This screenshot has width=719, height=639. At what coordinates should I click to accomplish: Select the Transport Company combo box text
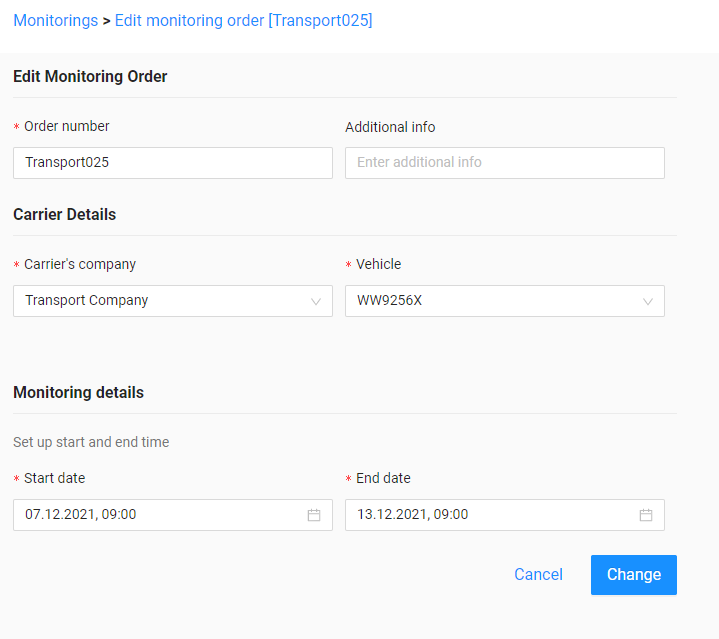click(87, 300)
